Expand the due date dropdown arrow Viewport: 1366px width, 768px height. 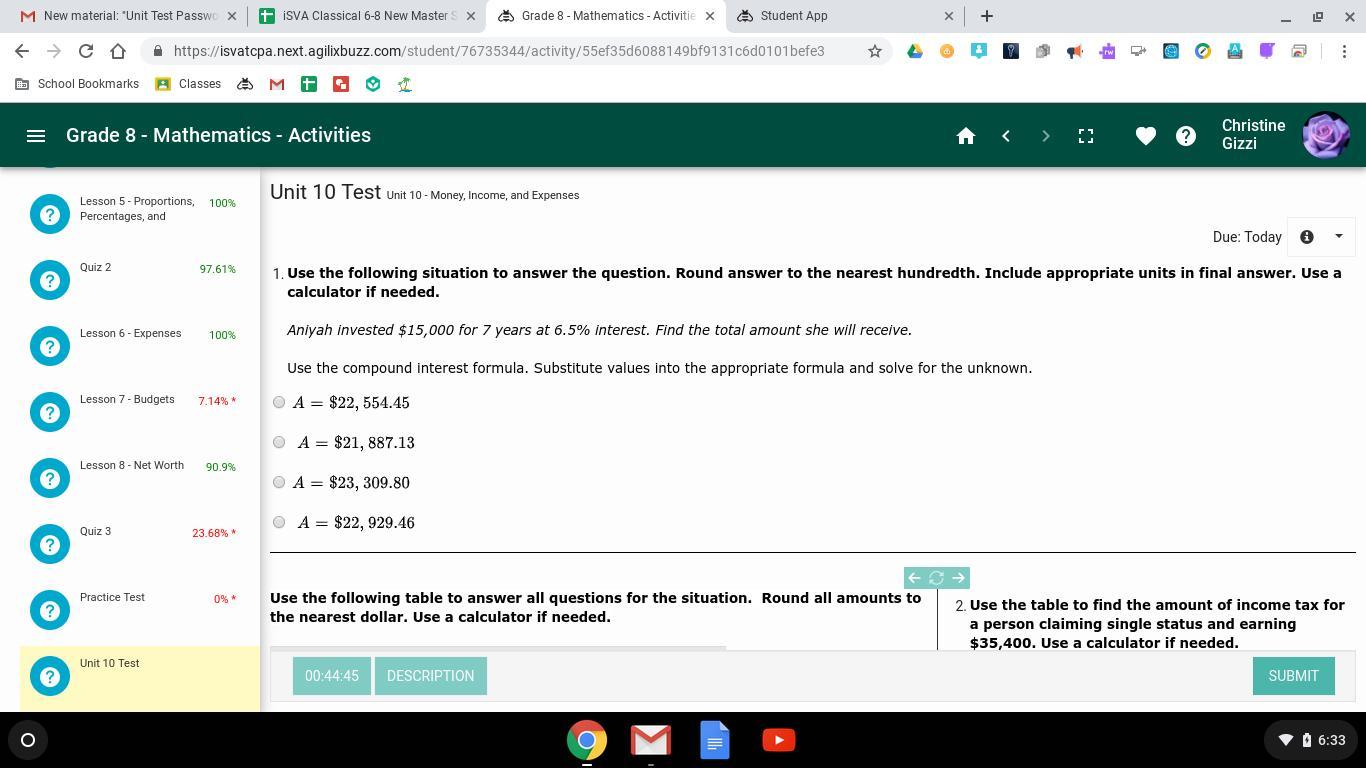1338,237
